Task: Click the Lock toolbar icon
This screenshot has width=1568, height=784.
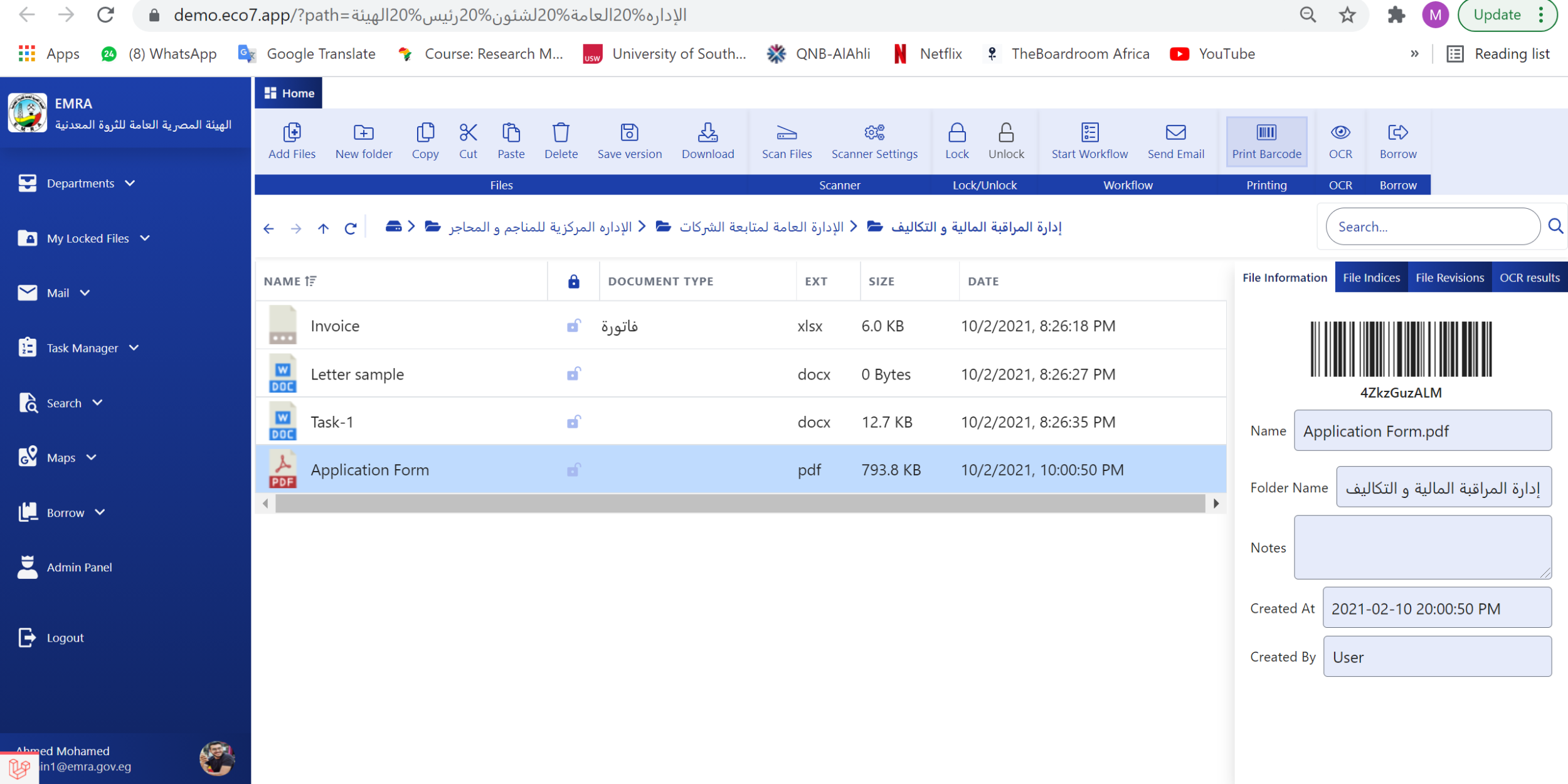Action: point(956,132)
